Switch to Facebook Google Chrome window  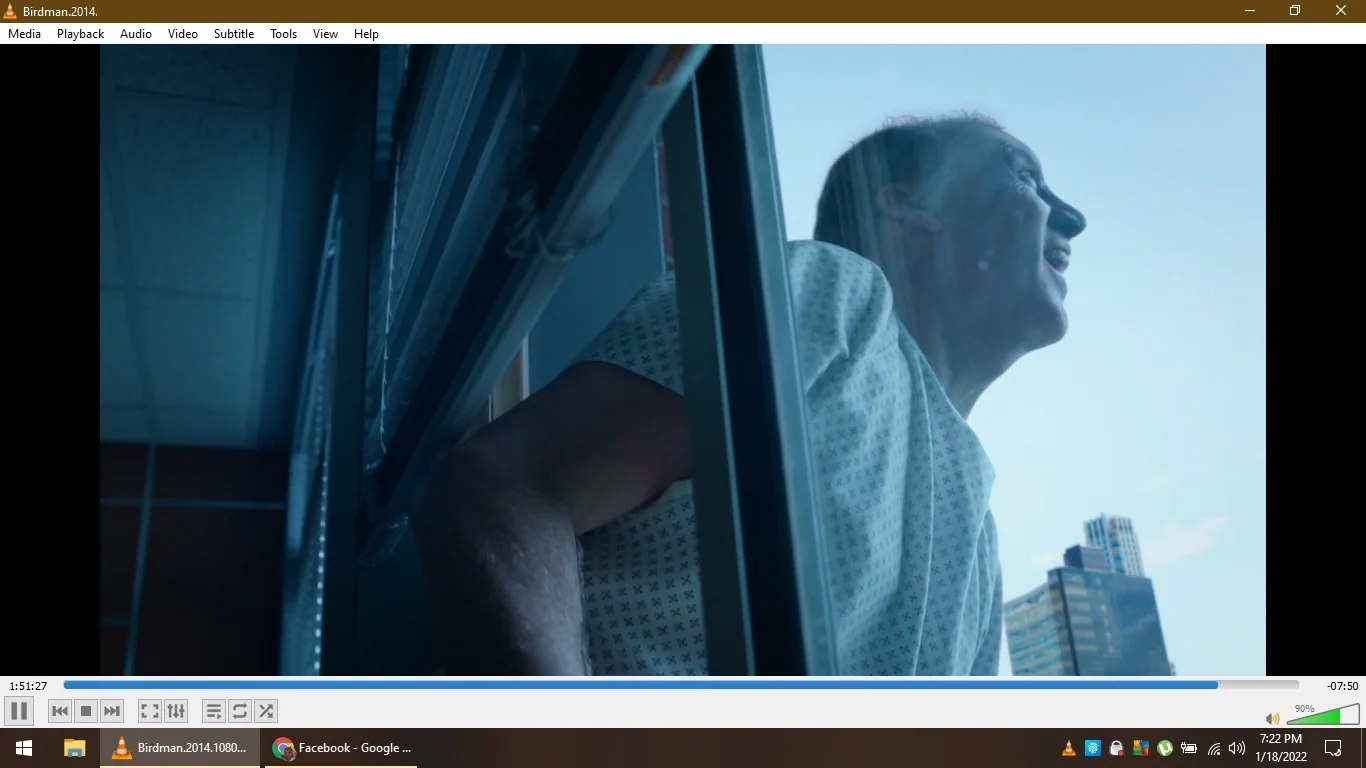341,748
